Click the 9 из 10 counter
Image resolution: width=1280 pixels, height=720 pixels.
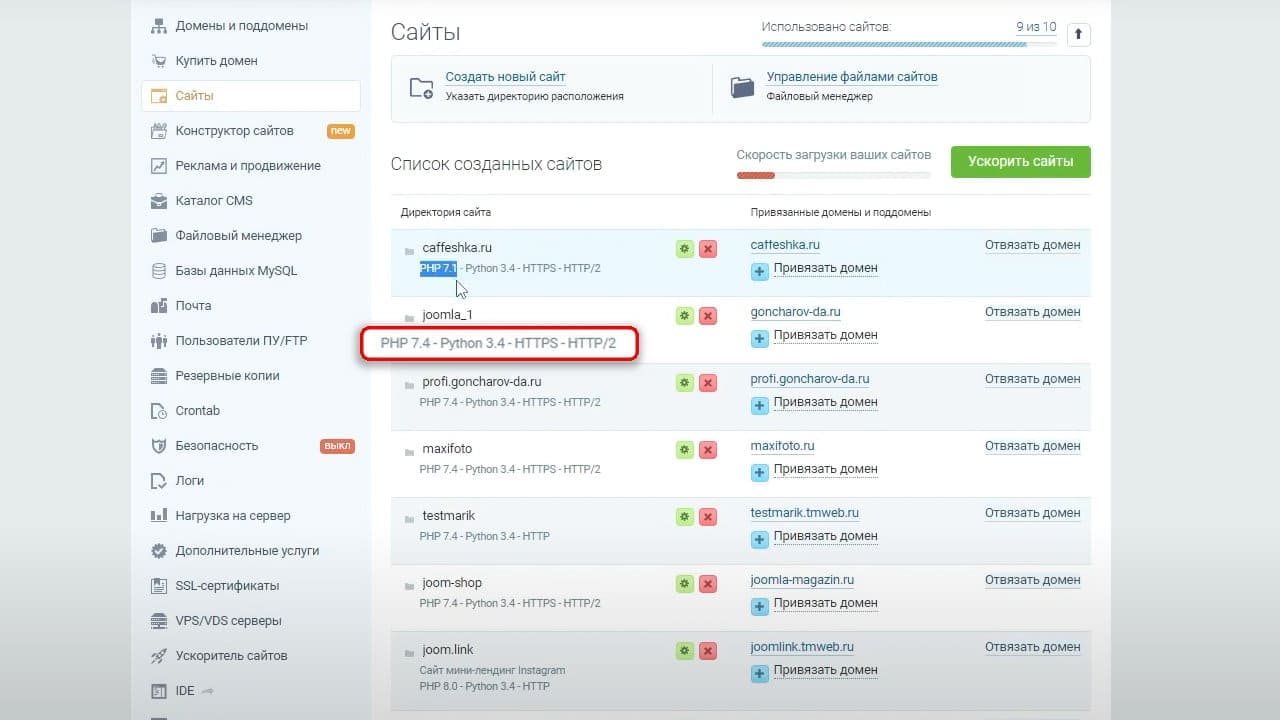(1036, 27)
